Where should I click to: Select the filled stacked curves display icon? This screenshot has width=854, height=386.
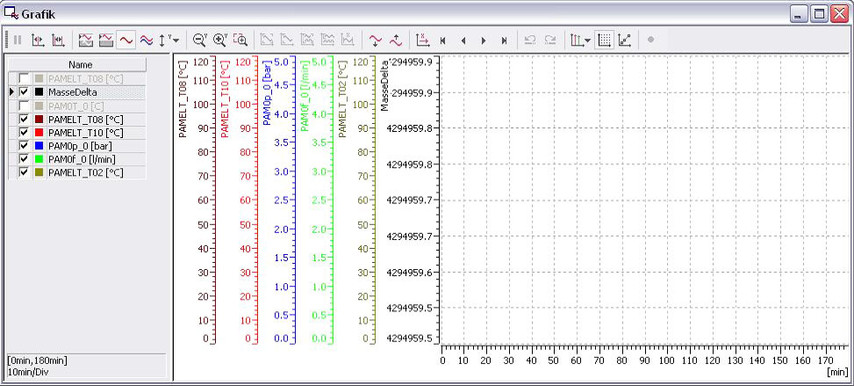(x=106, y=40)
